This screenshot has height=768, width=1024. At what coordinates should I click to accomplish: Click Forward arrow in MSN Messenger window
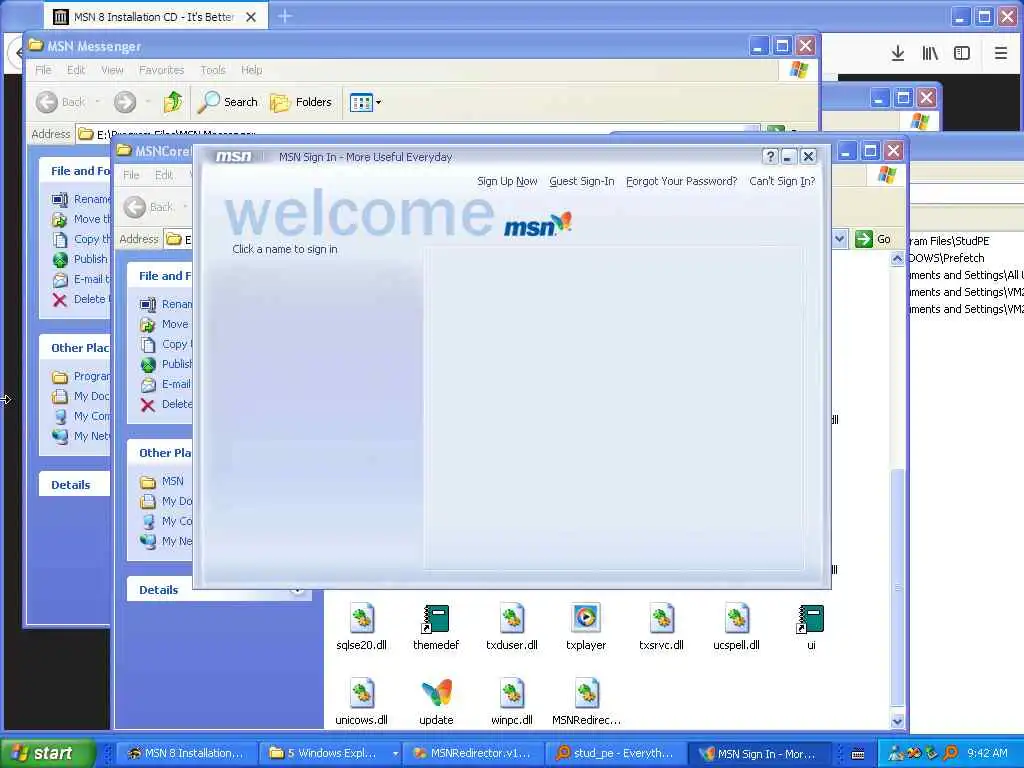click(125, 102)
